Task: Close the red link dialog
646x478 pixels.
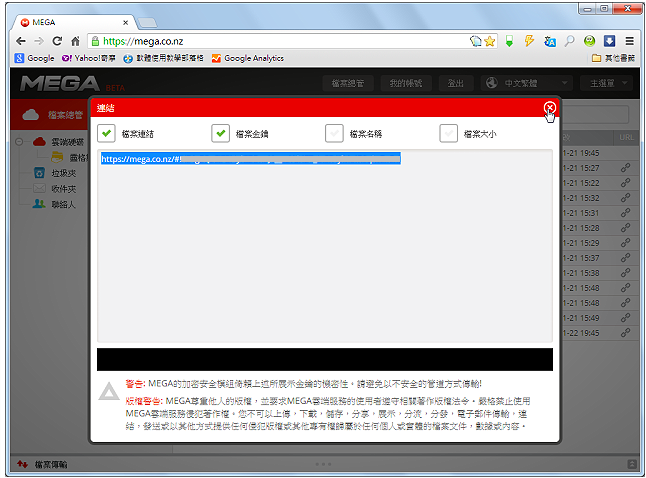Action: tap(549, 108)
